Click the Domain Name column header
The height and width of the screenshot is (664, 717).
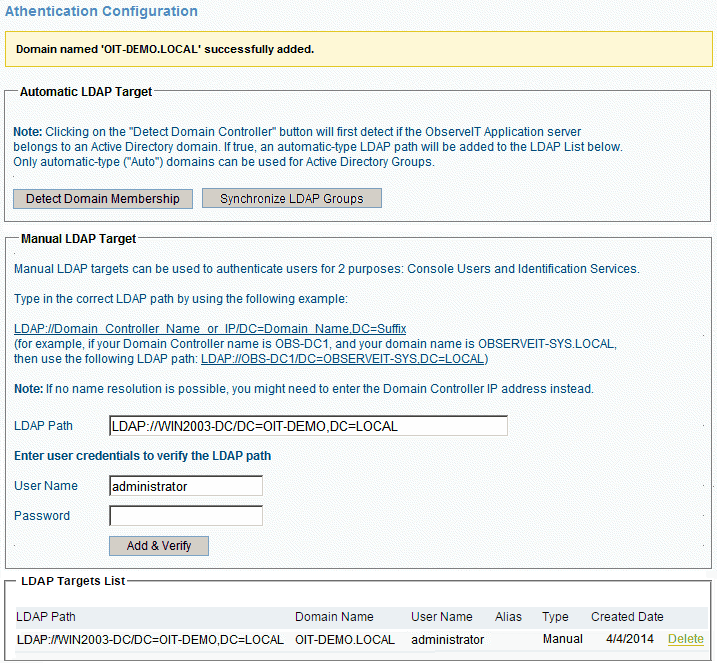pos(334,617)
